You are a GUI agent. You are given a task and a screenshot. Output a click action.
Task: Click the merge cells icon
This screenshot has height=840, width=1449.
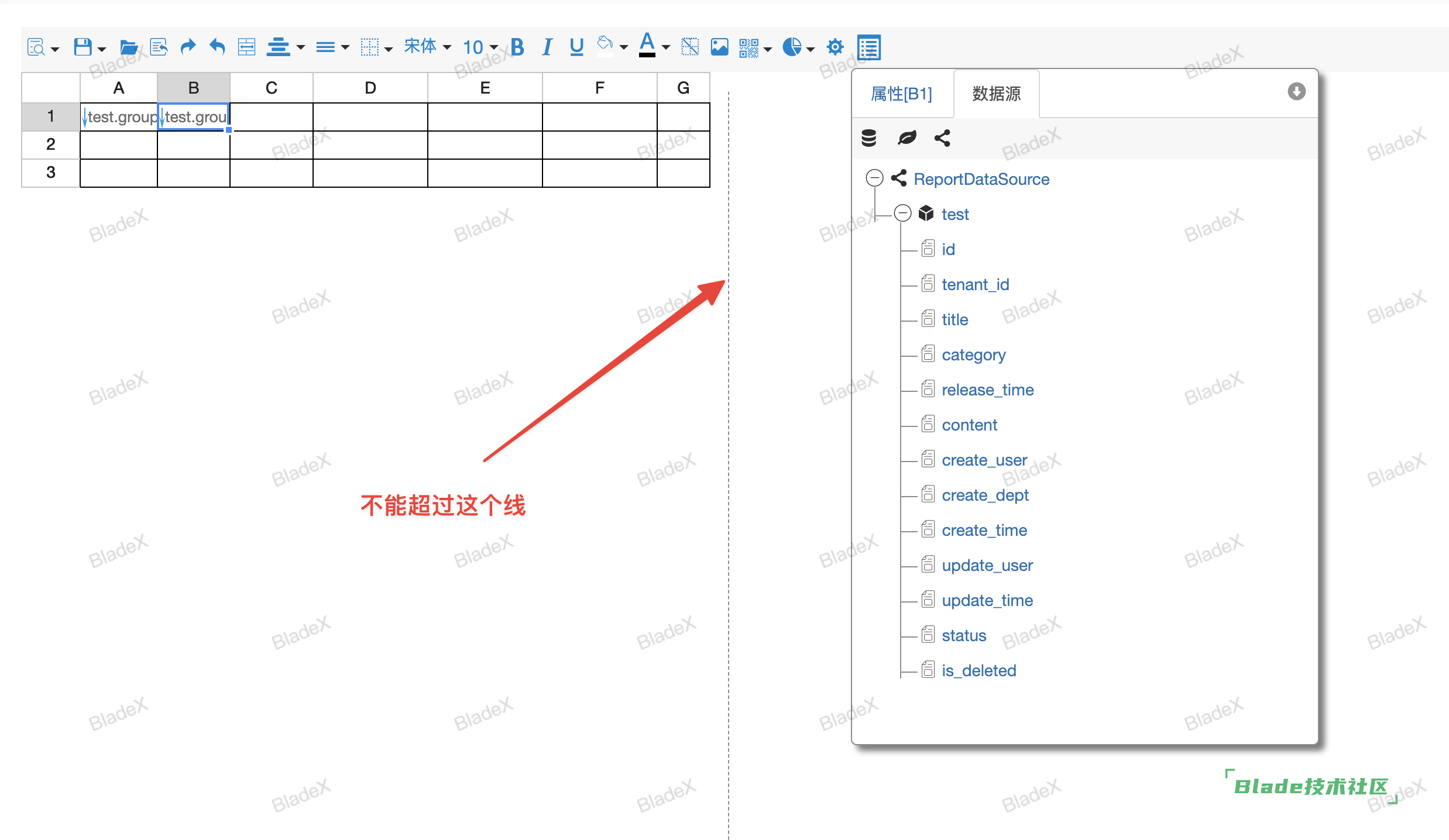click(x=246, y=47)
